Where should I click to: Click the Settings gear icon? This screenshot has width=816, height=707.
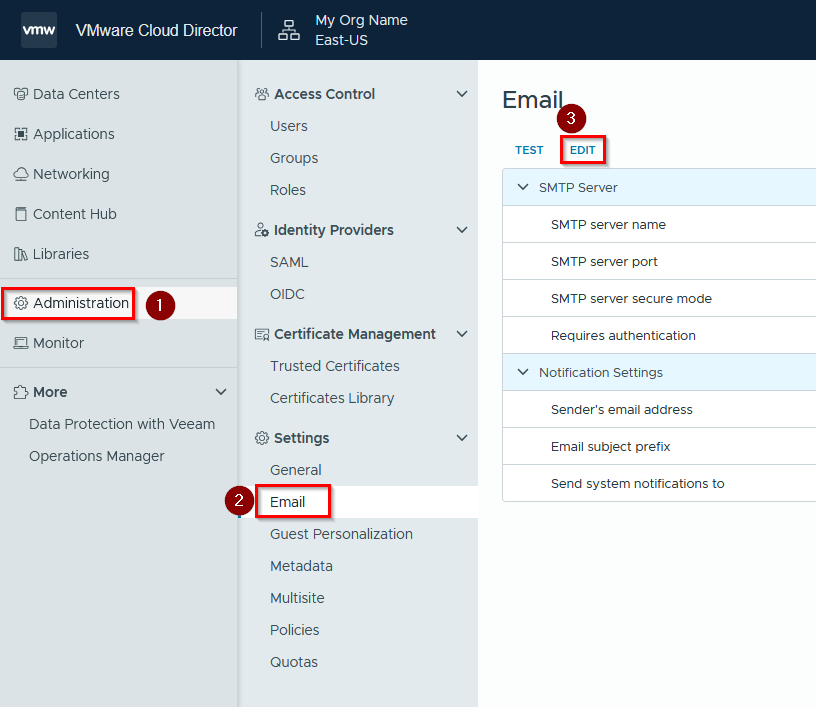pos(262,438)
